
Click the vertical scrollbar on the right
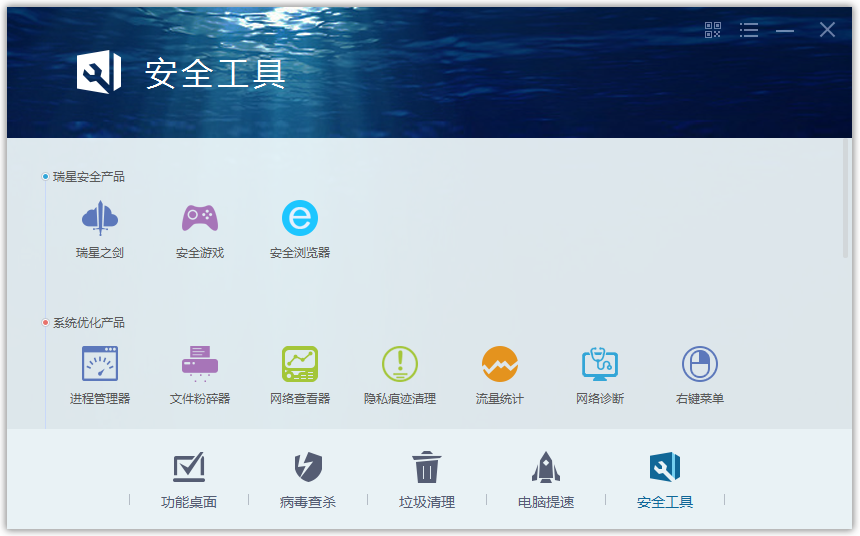point(845,199)
